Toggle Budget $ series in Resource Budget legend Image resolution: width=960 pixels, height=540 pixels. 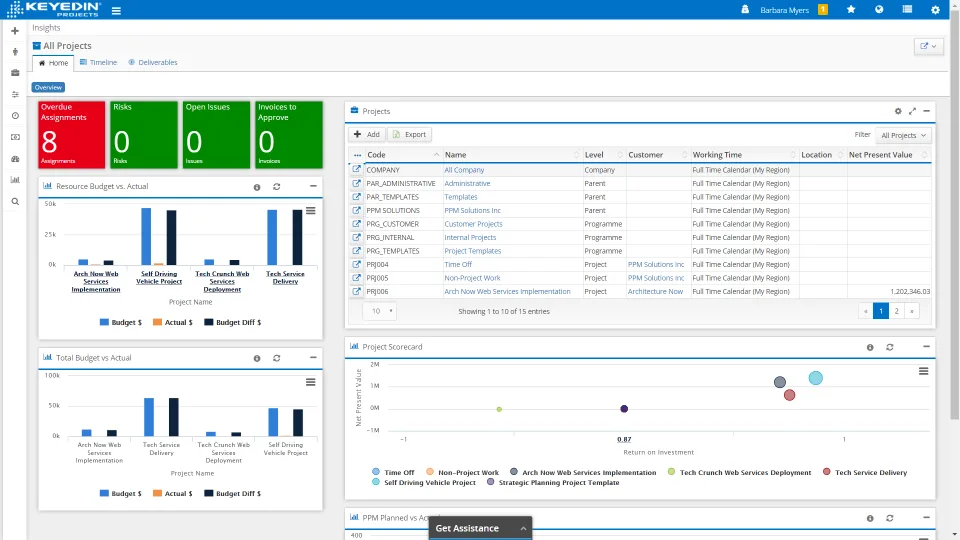[x=121, y=322]
